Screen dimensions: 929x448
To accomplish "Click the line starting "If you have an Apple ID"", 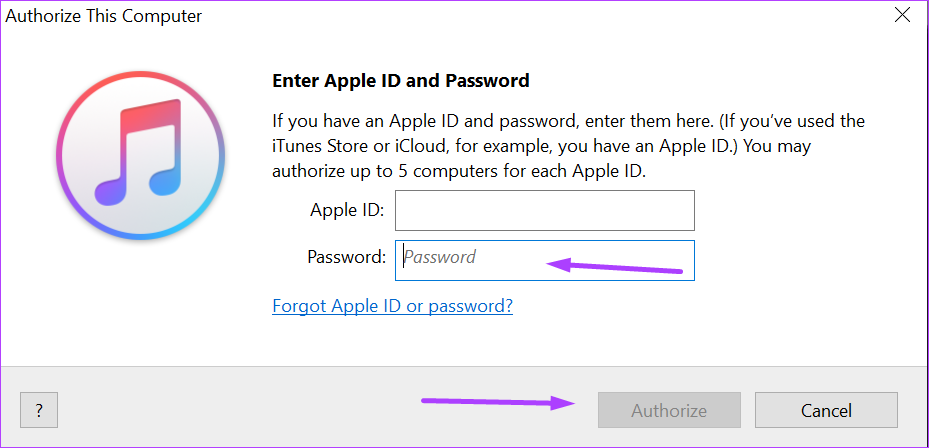I will coord(568,121).
